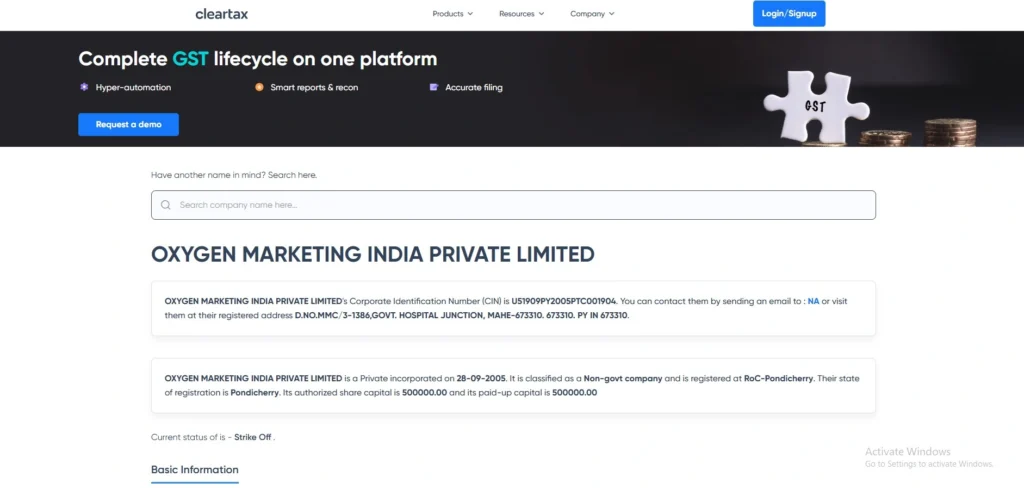
Task: Click the NA email link
Action: pos(813,302)
